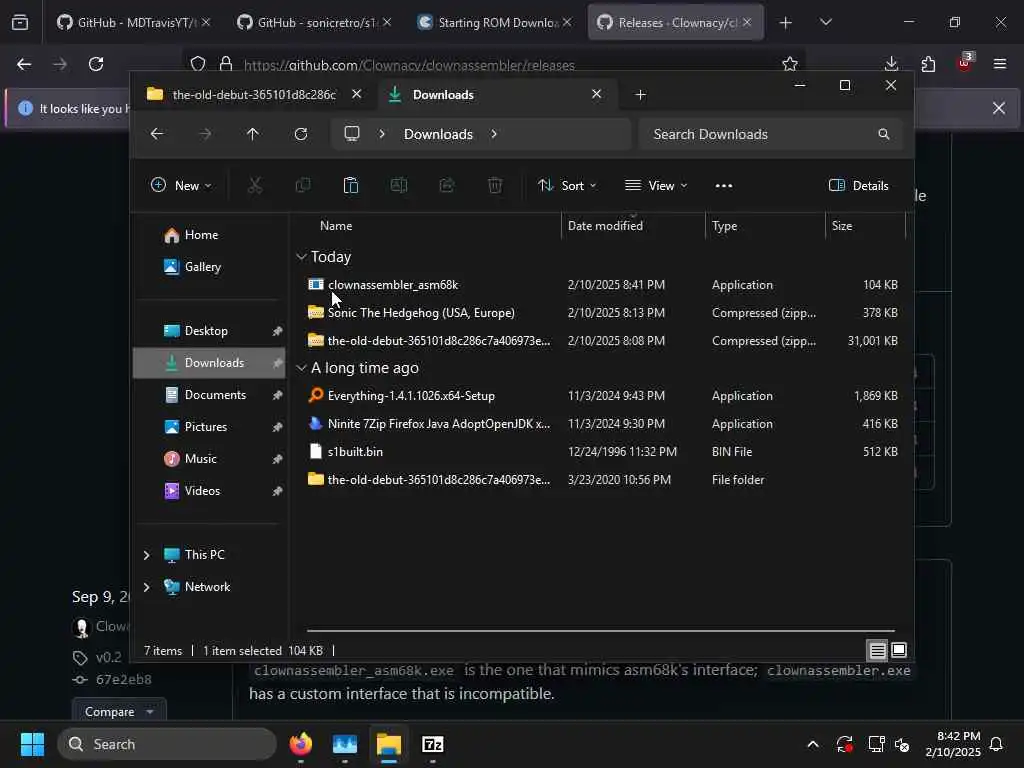1024x768 pixels.
Task: Click the Copy icon in Explorer toolbar
Action: (303, 185)
